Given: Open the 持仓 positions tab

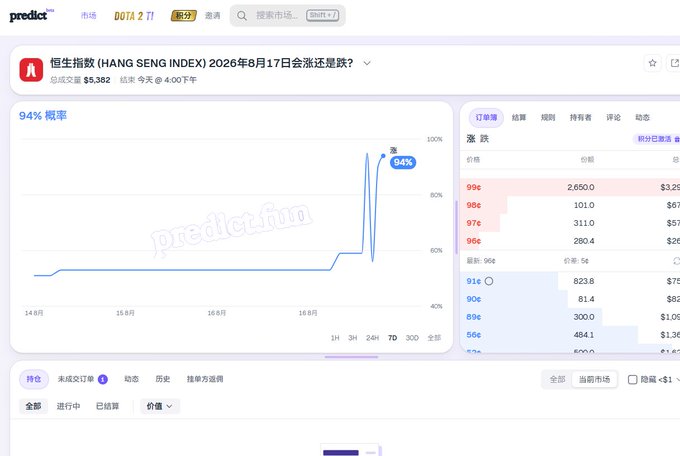Looking at the screenshot, I should coord(34,379).
